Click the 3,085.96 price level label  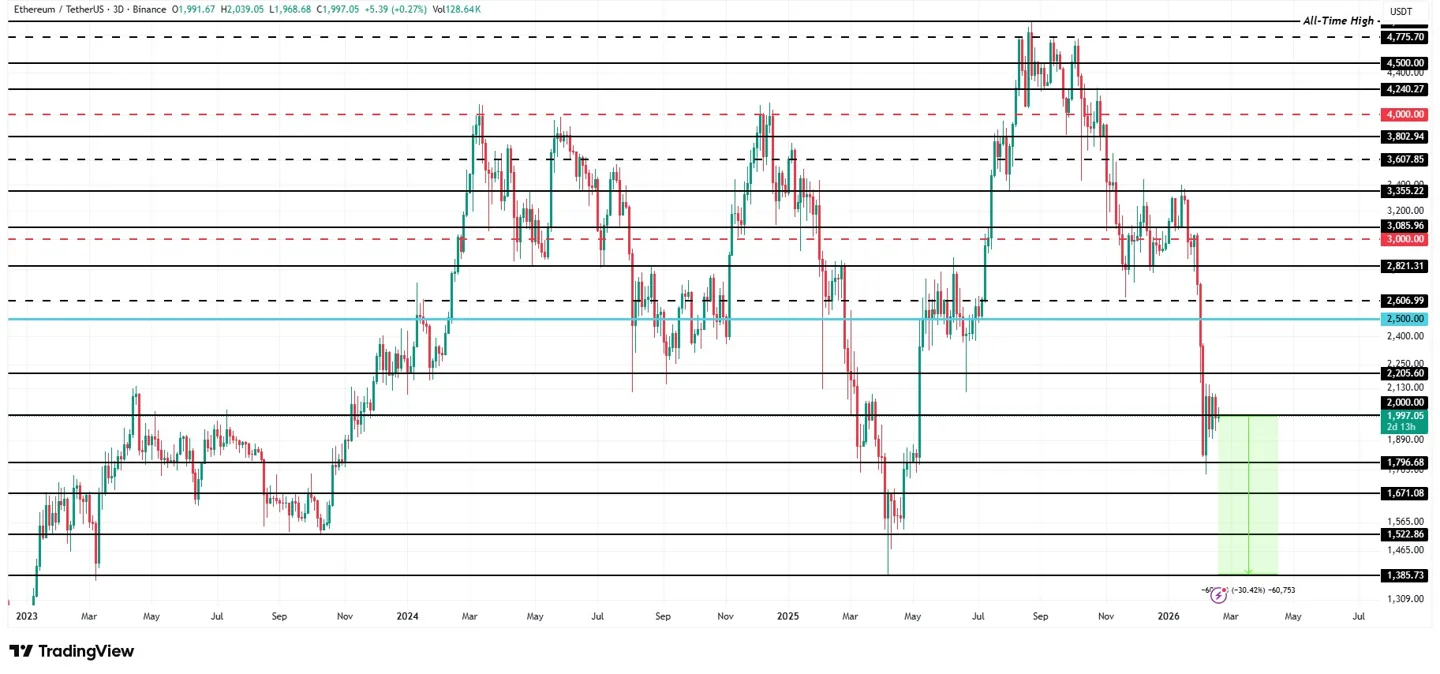pyautogui.click(x=1405, y=227)
